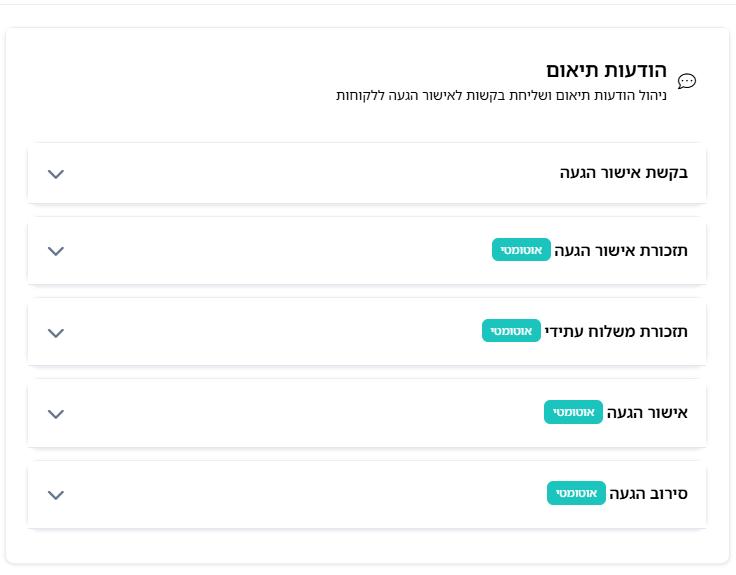
Task: Click empty space in the סירוב הגעה row
Action: pyautogui.click(x=300, y=494)
